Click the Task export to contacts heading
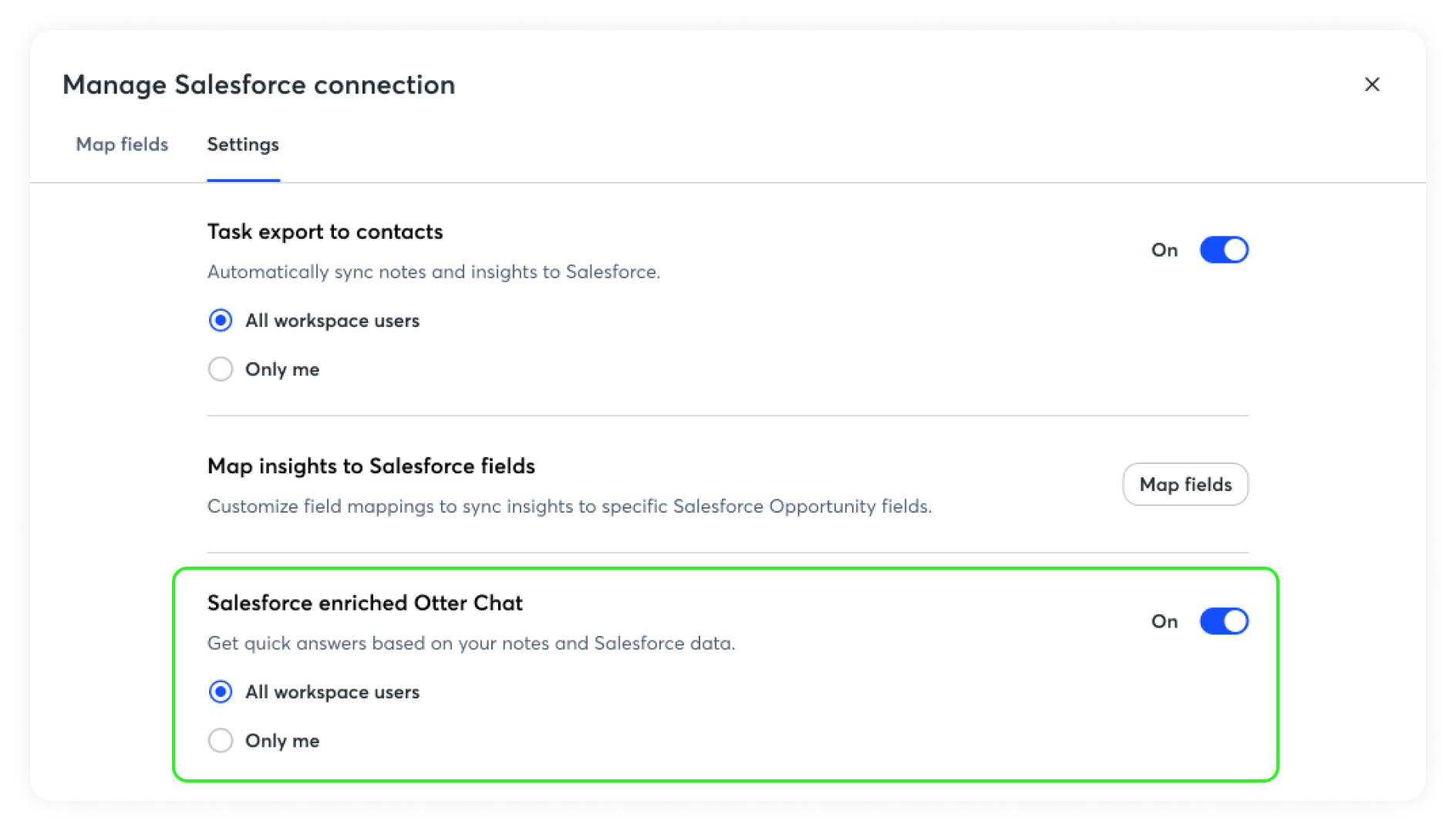The image size is (1456, 831). (x=325, y=231)
